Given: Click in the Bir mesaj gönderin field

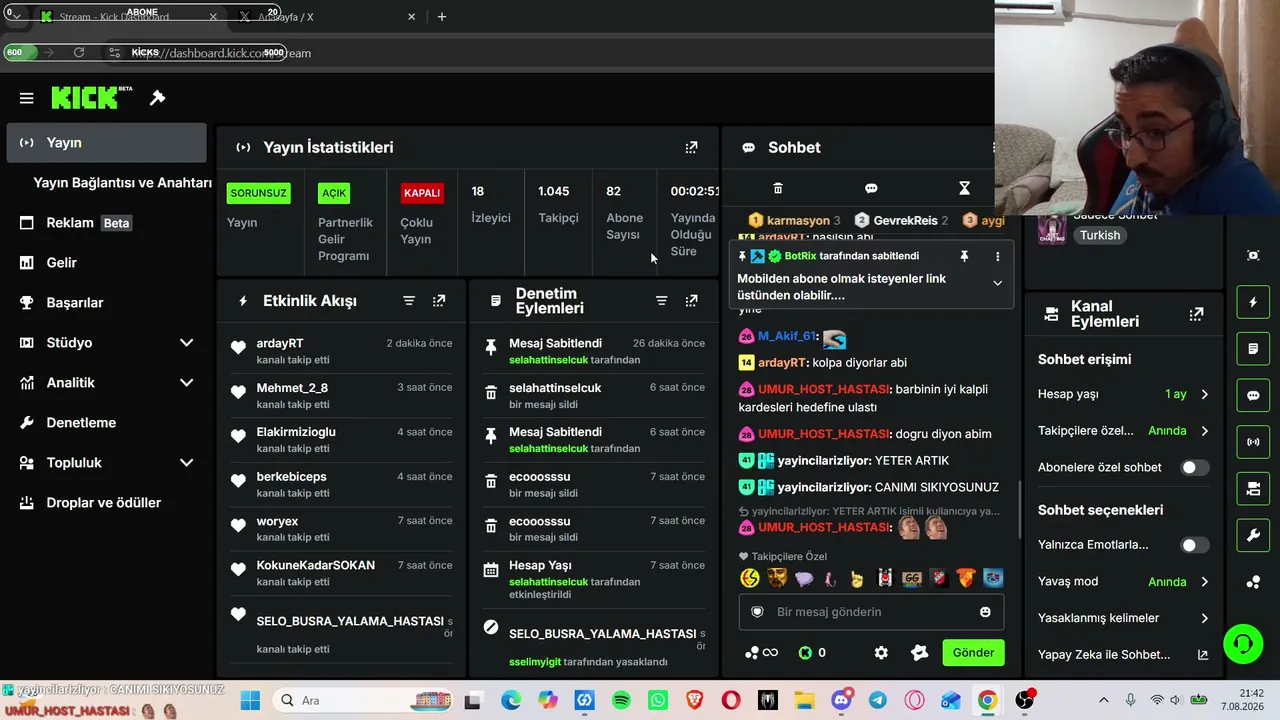Looking at the screenshot, I should tap(871, 612).
